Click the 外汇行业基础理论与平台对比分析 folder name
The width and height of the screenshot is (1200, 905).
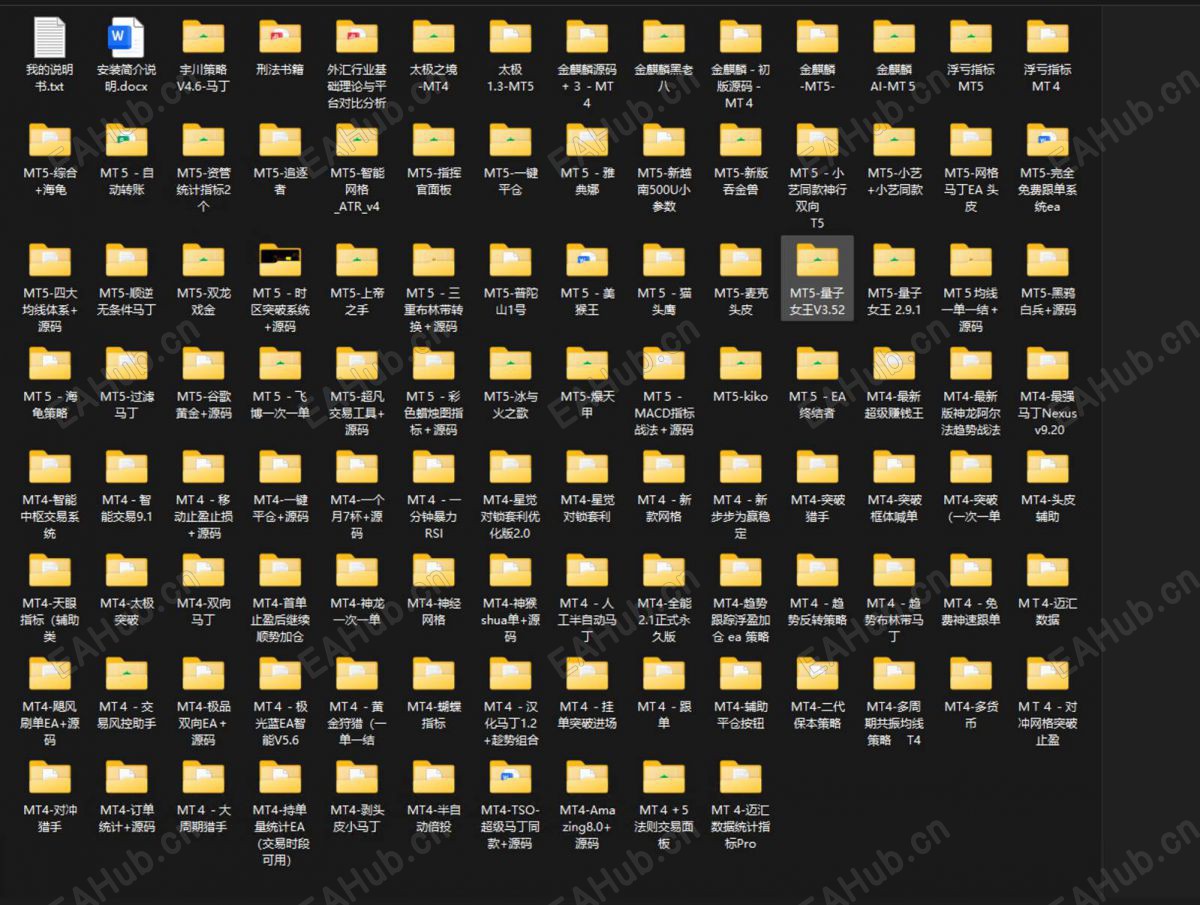pos(357,86)
